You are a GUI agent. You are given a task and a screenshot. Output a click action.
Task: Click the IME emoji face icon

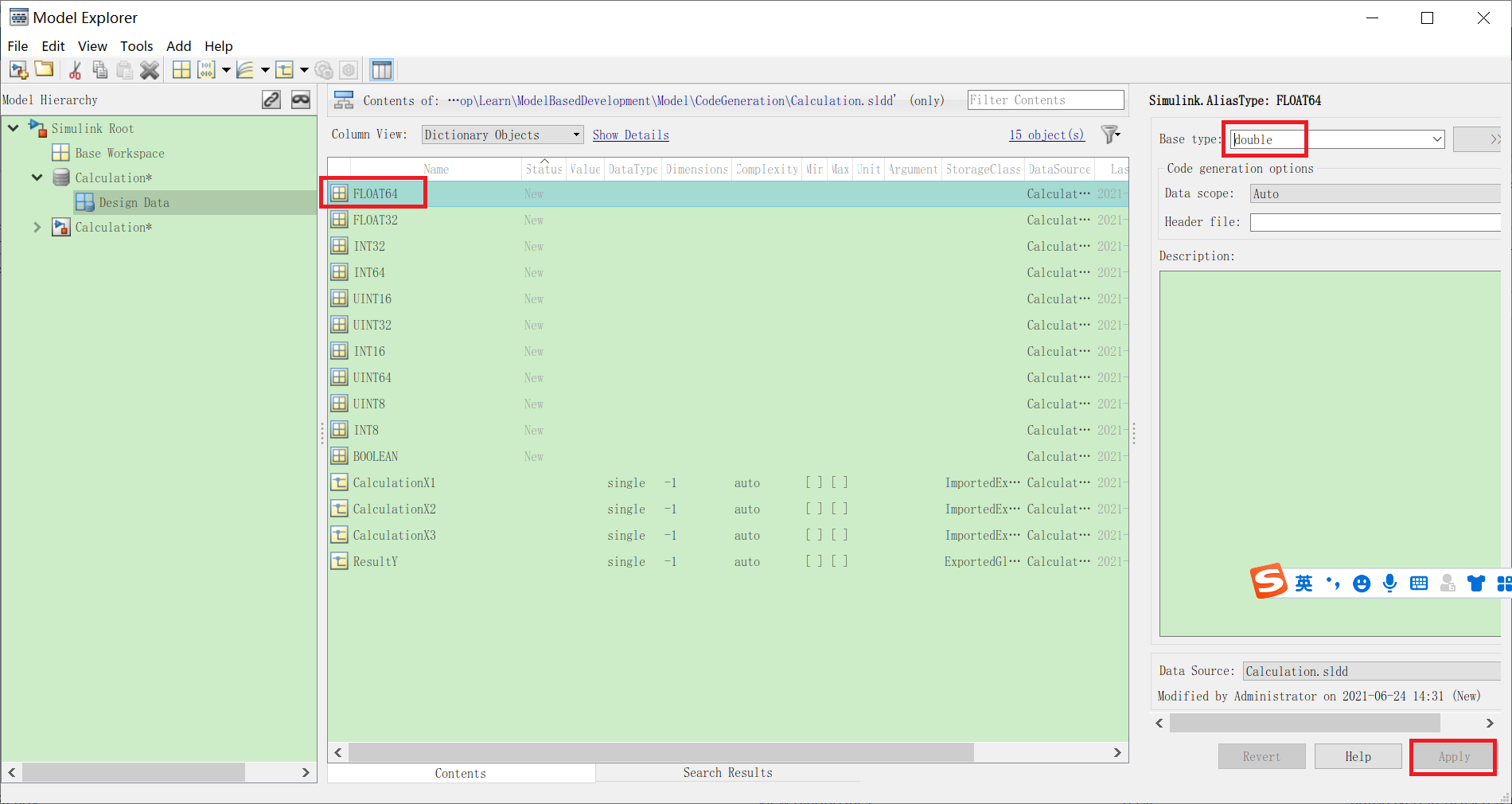click(1362, 583)
